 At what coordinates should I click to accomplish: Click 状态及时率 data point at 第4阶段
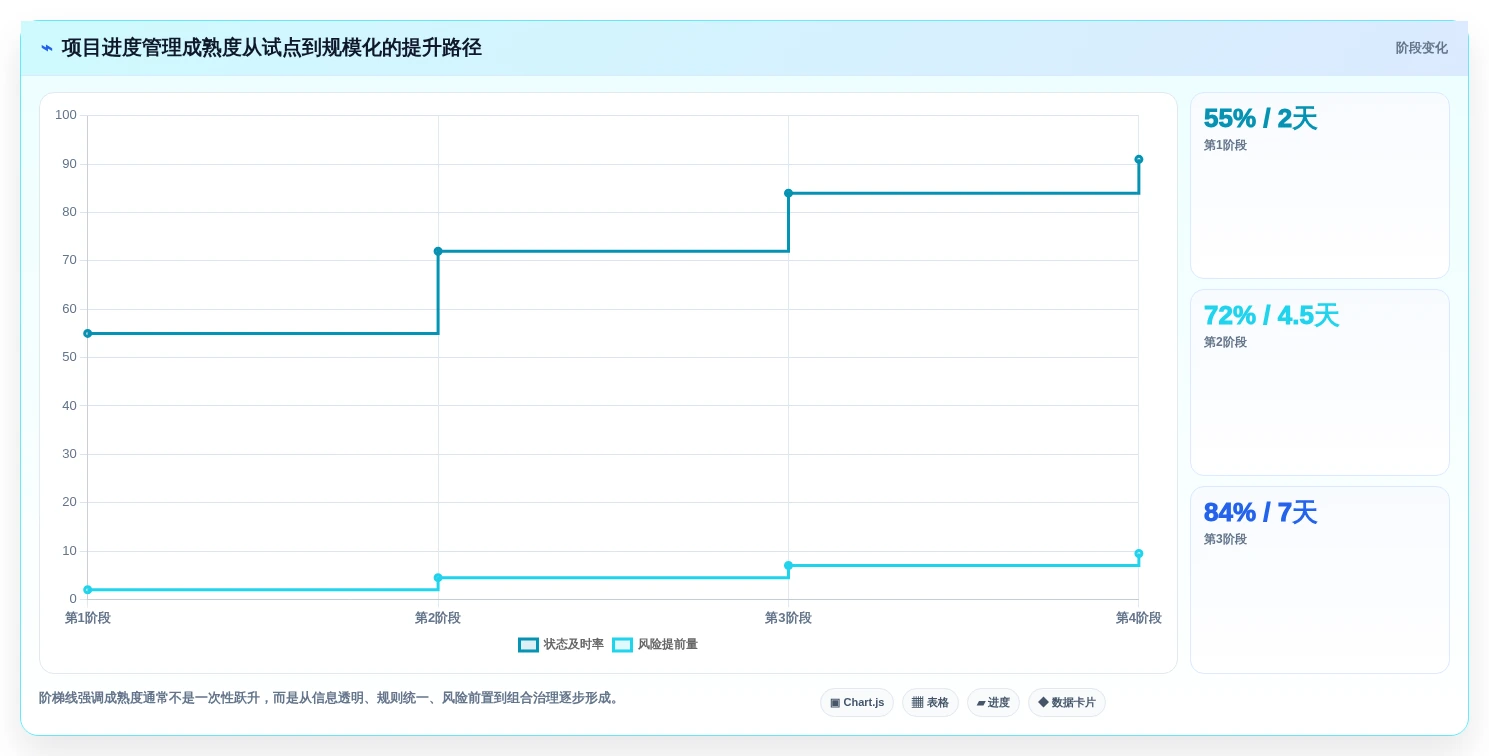click(1139, 160)
